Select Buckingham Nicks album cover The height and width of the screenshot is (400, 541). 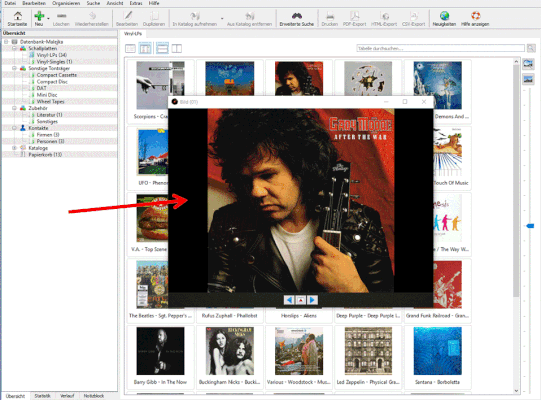click(230, 351)
